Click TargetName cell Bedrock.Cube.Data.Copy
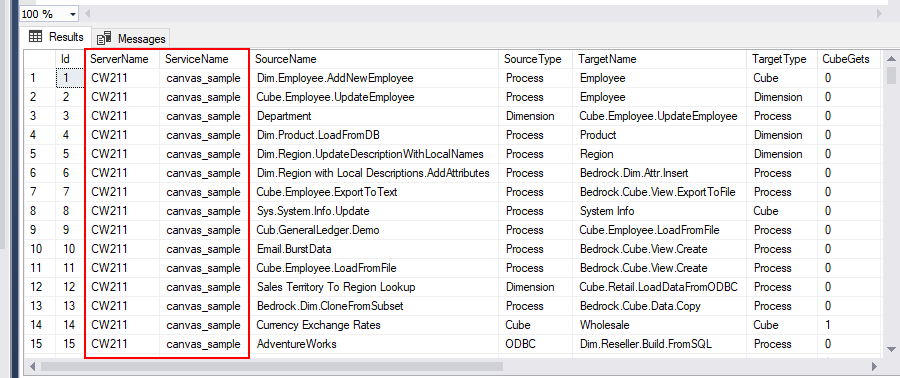900x378 pixels. tap(661, 306)
